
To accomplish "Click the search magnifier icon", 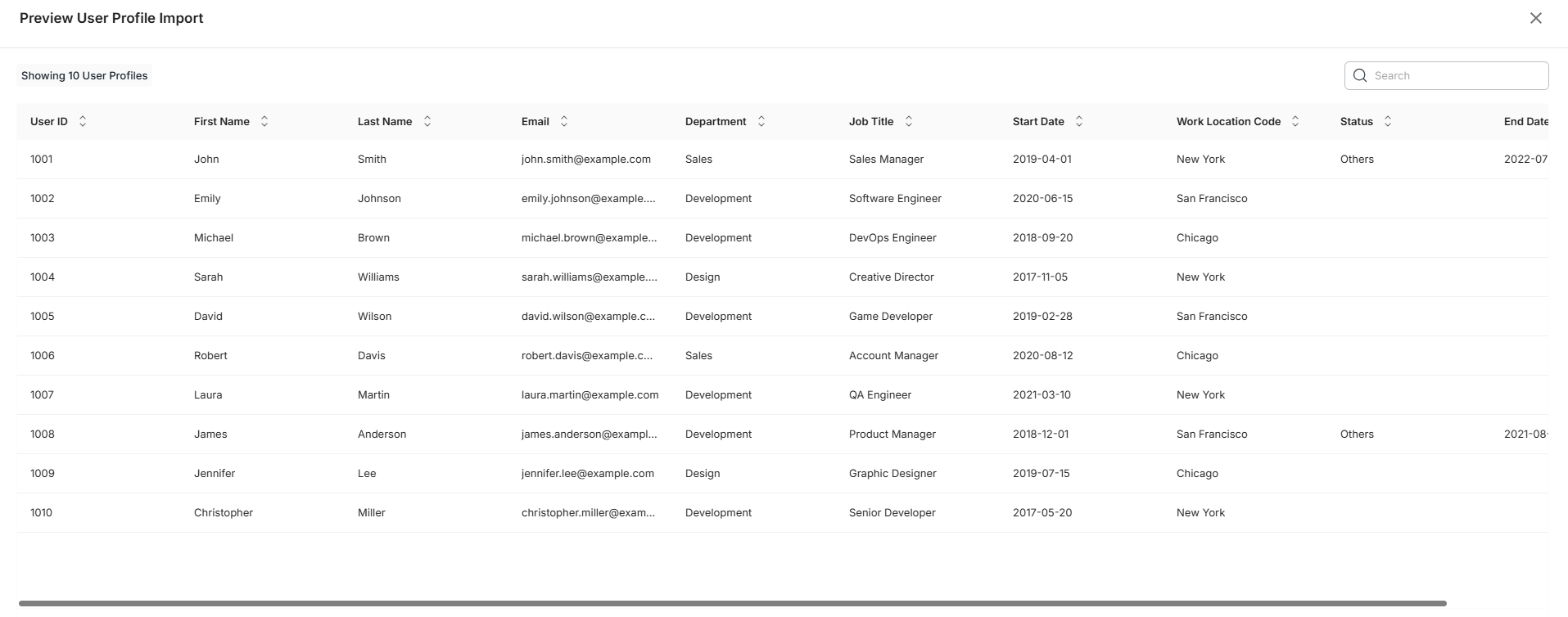I will tap(1360, 75).
